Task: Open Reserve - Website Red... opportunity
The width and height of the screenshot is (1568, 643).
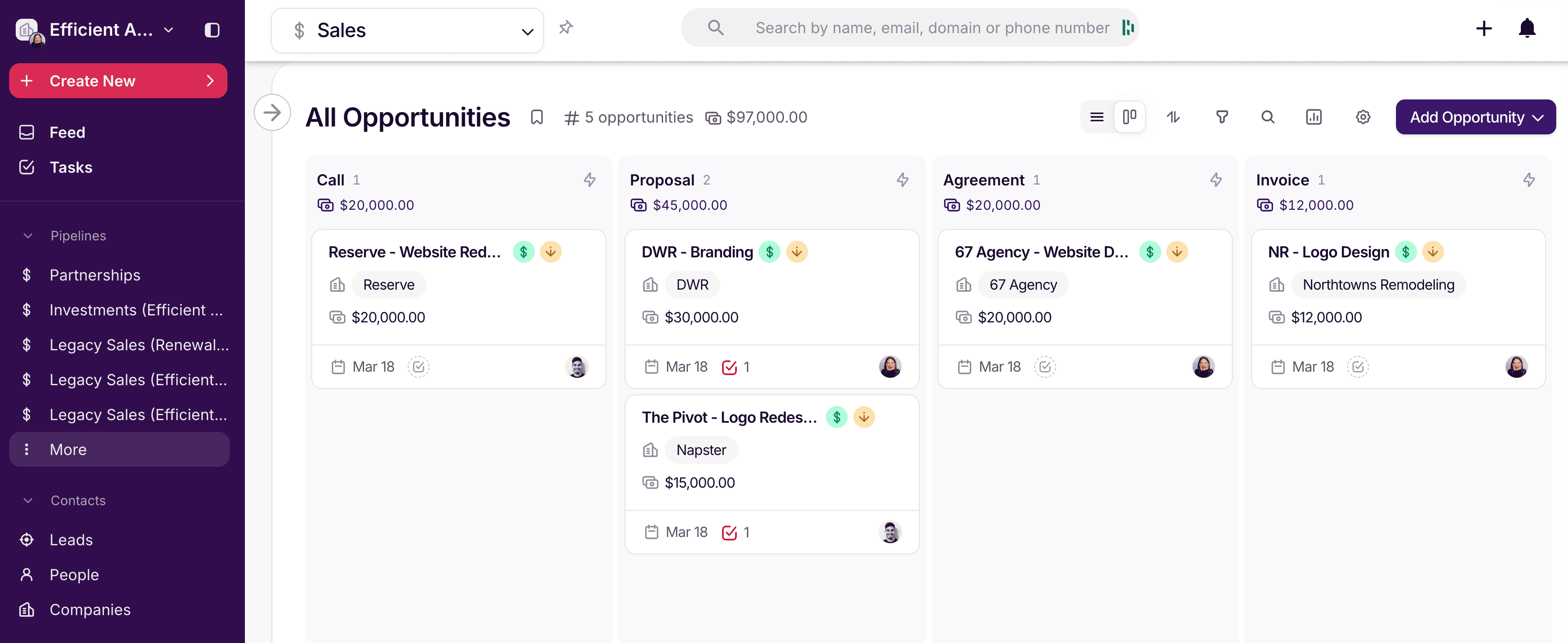Action: click(x=415, y=252)
